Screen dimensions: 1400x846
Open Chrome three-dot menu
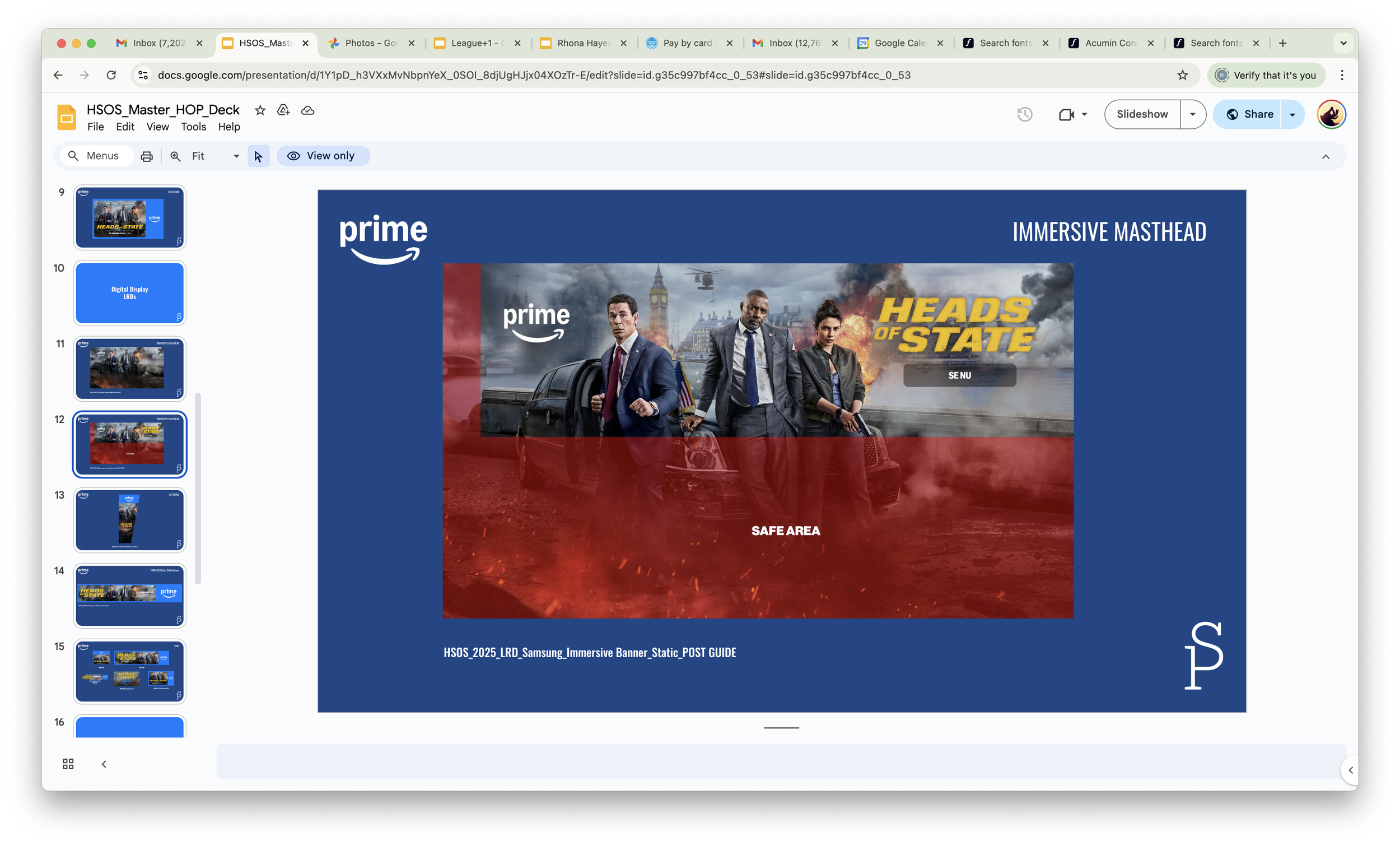[1342, 75]
